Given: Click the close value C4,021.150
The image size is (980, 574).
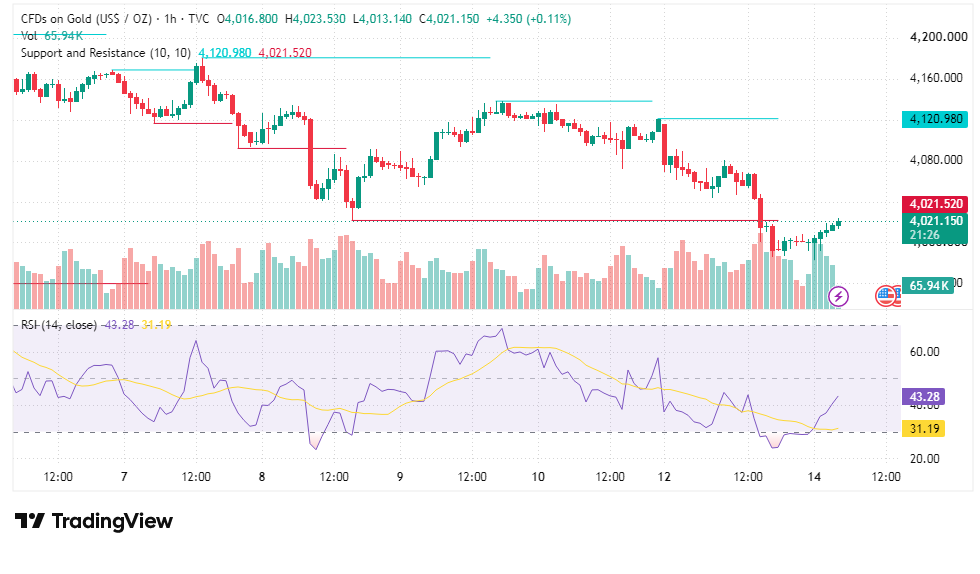Looking at the screenshot, I should [x=449, y=19].
